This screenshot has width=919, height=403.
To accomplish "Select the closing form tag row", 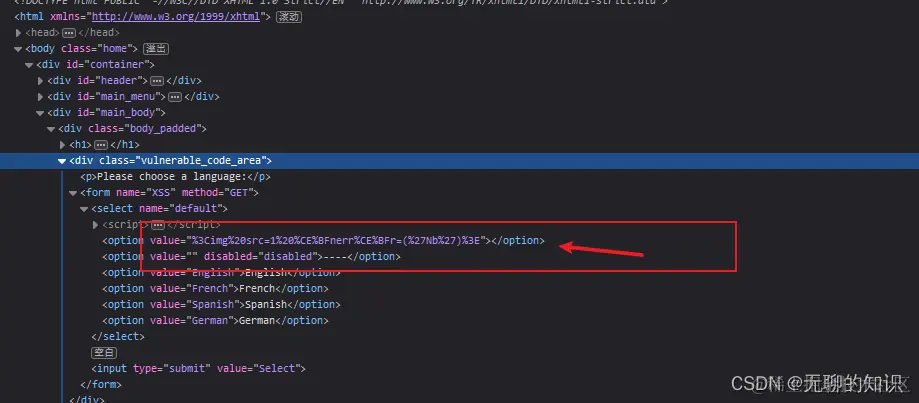I will tap(101, 384).
